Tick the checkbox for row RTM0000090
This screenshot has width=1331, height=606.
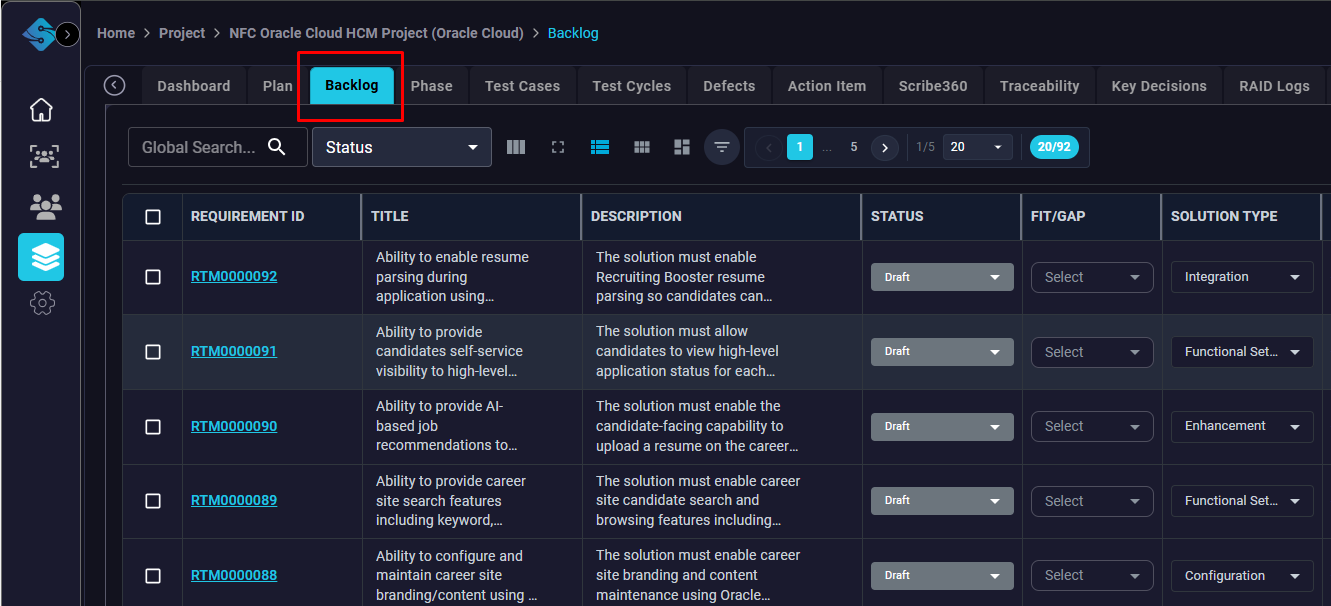[x=153, y=427]
